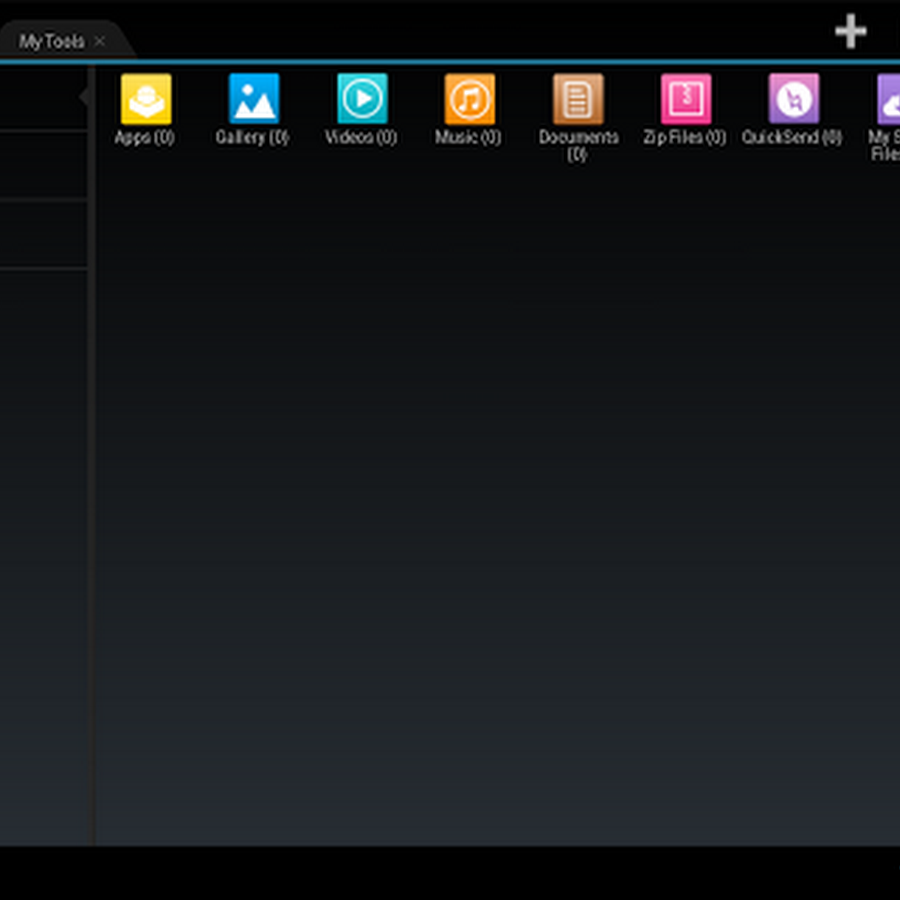Open the Videos category icon
900x900 pixels.
coord(362,99)
